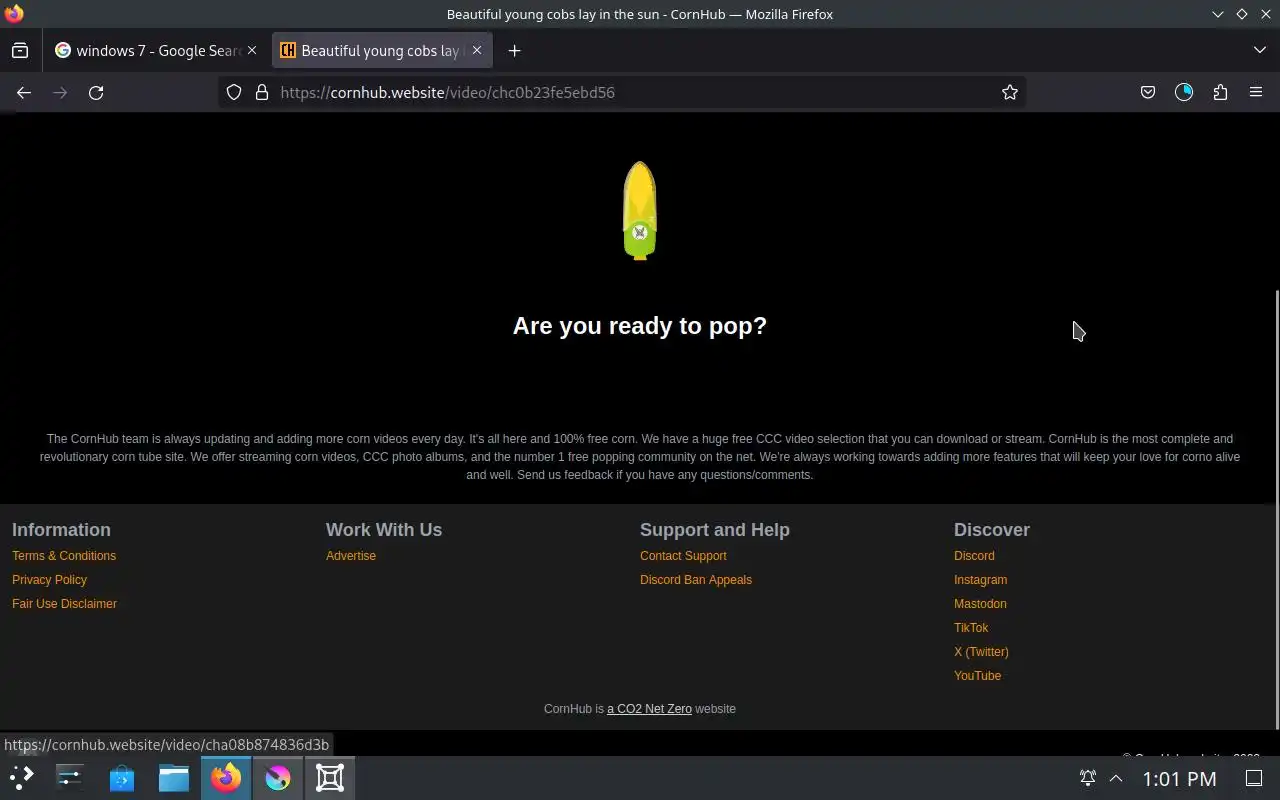Switch to the windows 7 Google Search tab

[x=156, y=50]
